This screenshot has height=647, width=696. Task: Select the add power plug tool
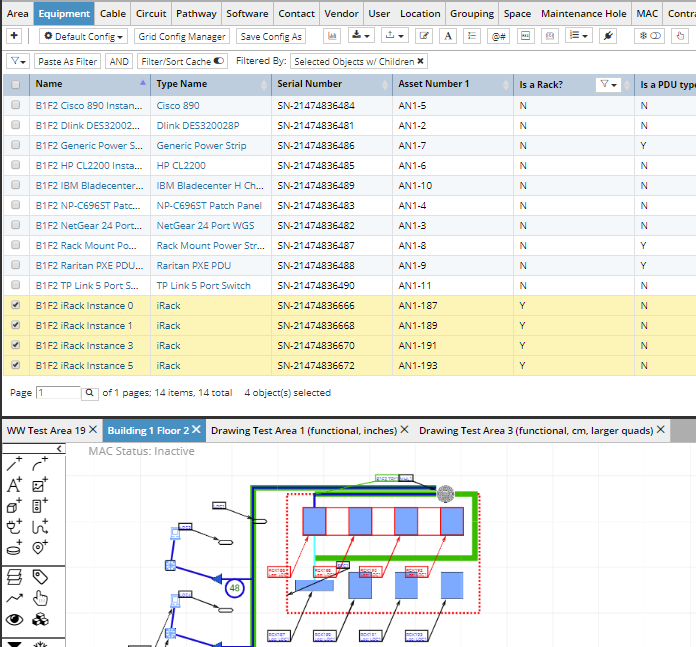(x=14, y=527)
